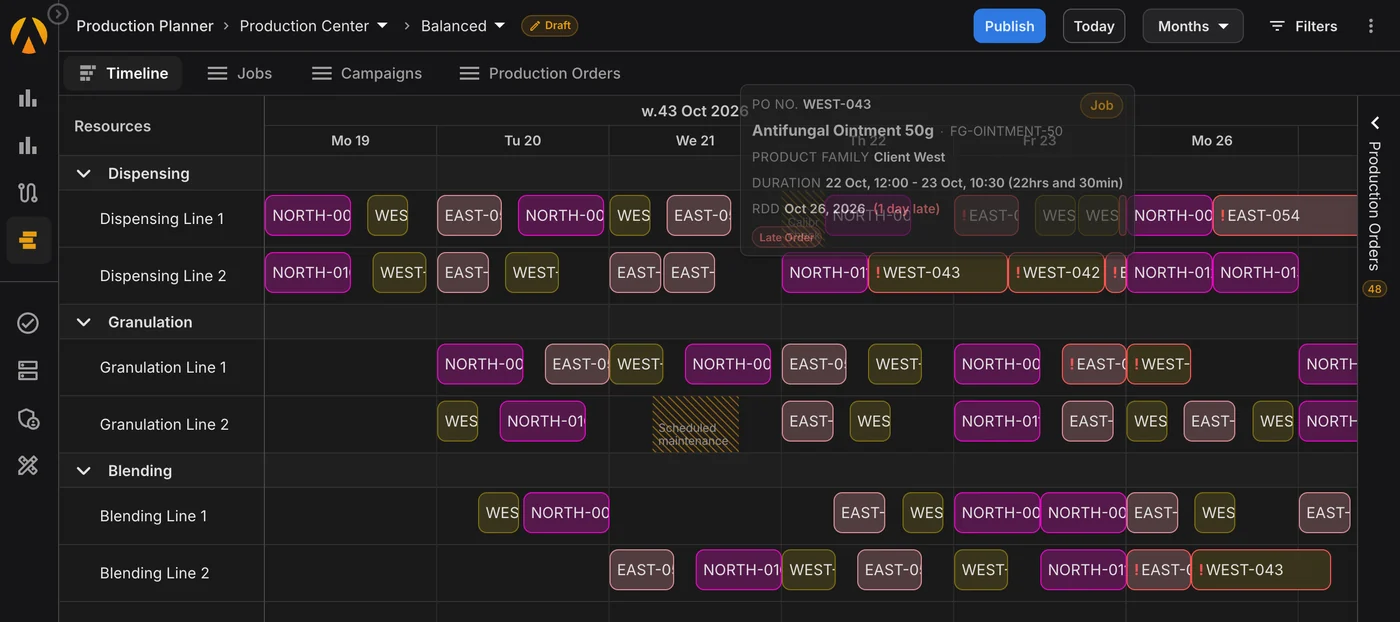Expand Production Orders side panel chevron
1400x622 pixels.
tap(1375, 123)
